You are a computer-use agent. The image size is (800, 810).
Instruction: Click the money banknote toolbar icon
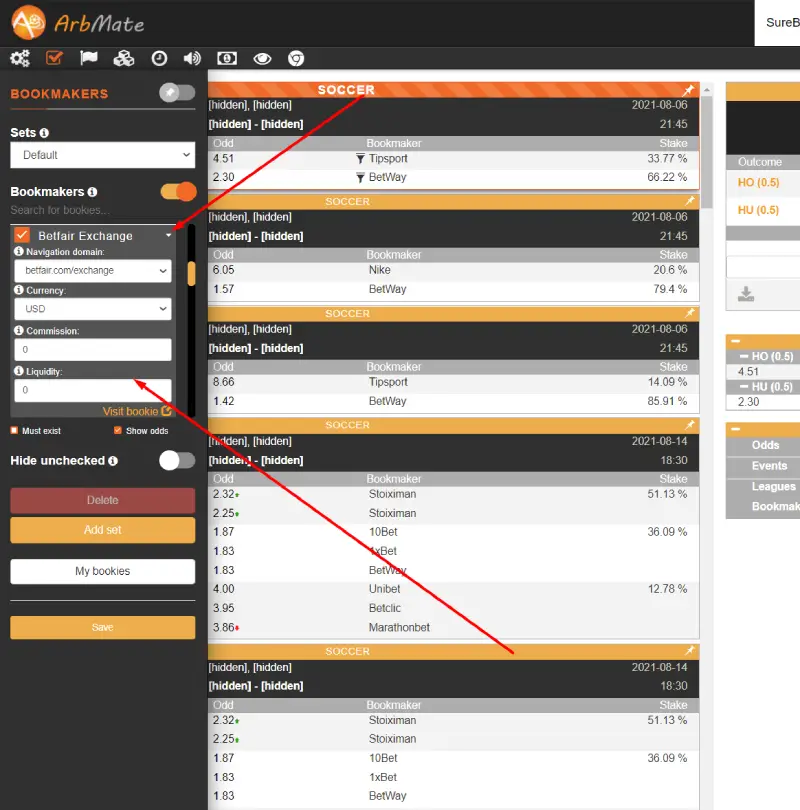point(227,59)
